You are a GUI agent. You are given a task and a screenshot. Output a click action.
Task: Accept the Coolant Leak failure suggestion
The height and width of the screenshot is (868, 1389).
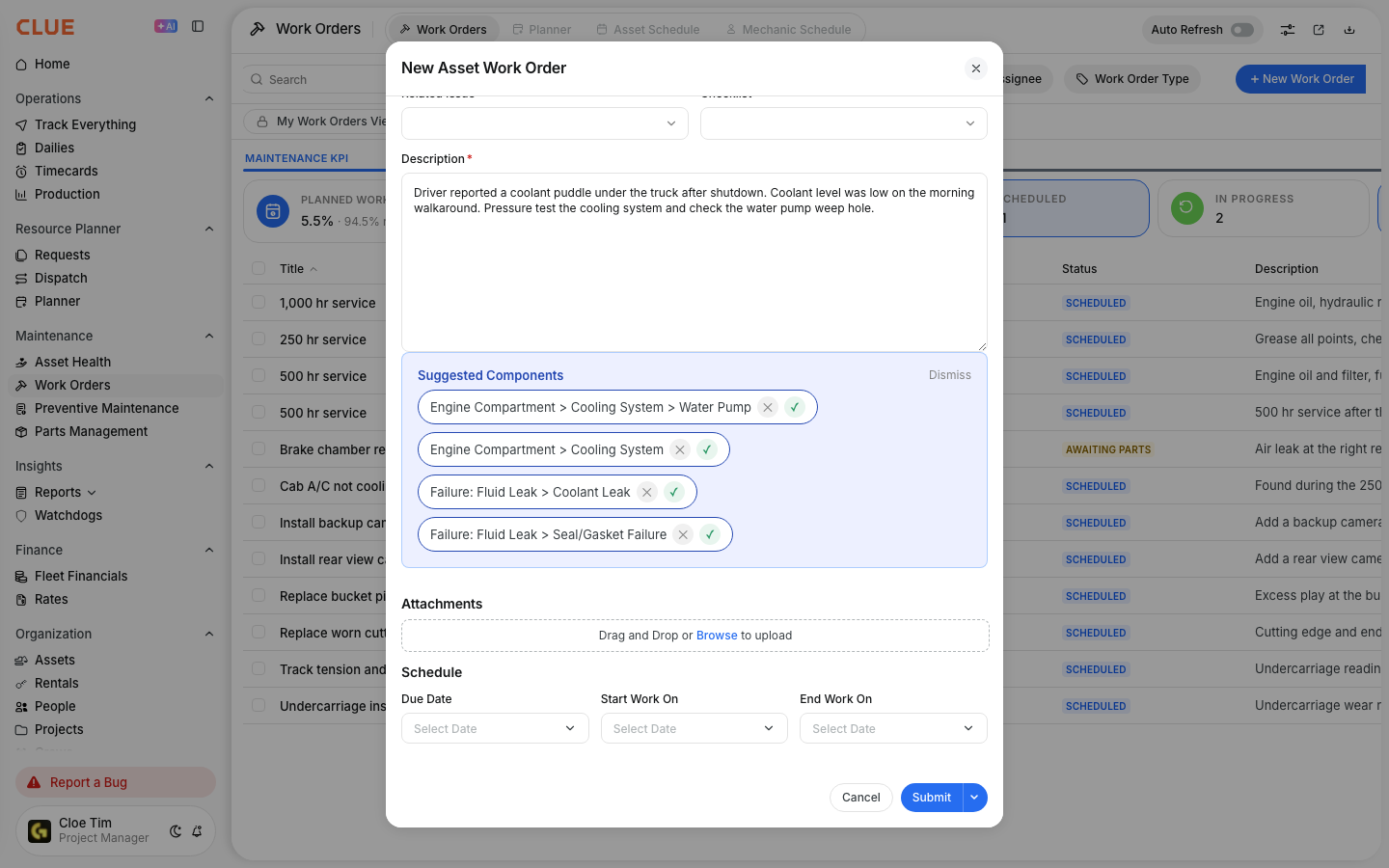pyautogui.click(x=674, y=492)
